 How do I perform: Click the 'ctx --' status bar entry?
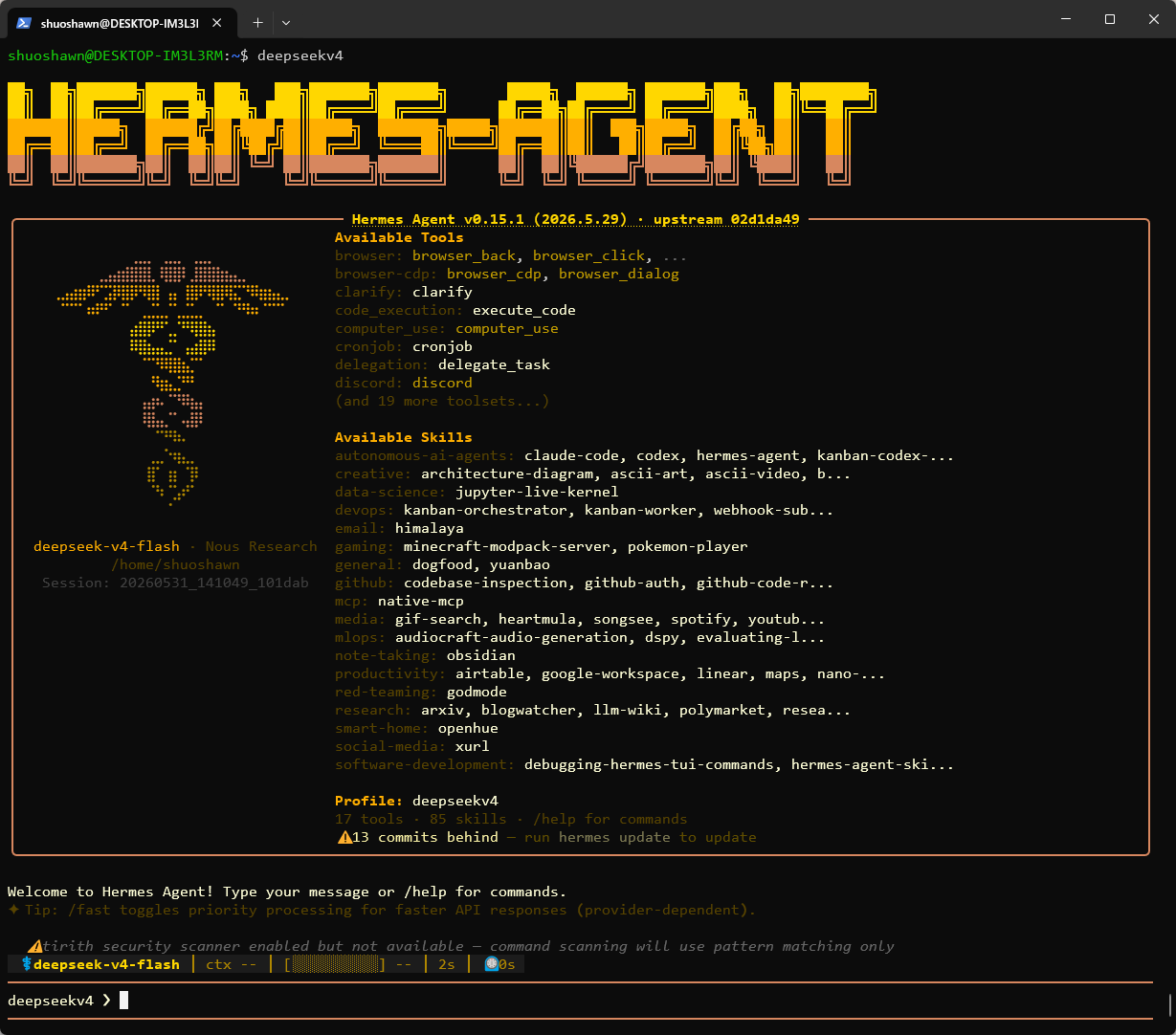pyautogui.click(x=232, y=964)
